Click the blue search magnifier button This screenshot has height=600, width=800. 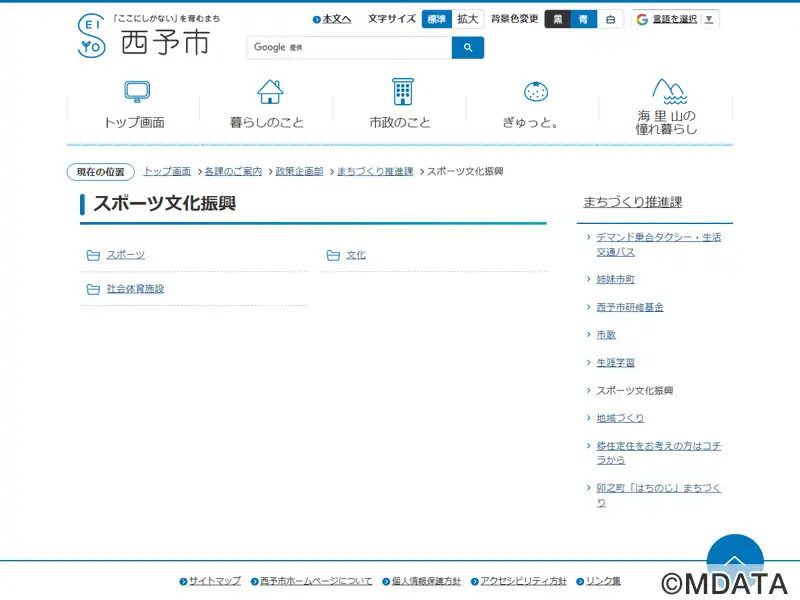[467, 48]
